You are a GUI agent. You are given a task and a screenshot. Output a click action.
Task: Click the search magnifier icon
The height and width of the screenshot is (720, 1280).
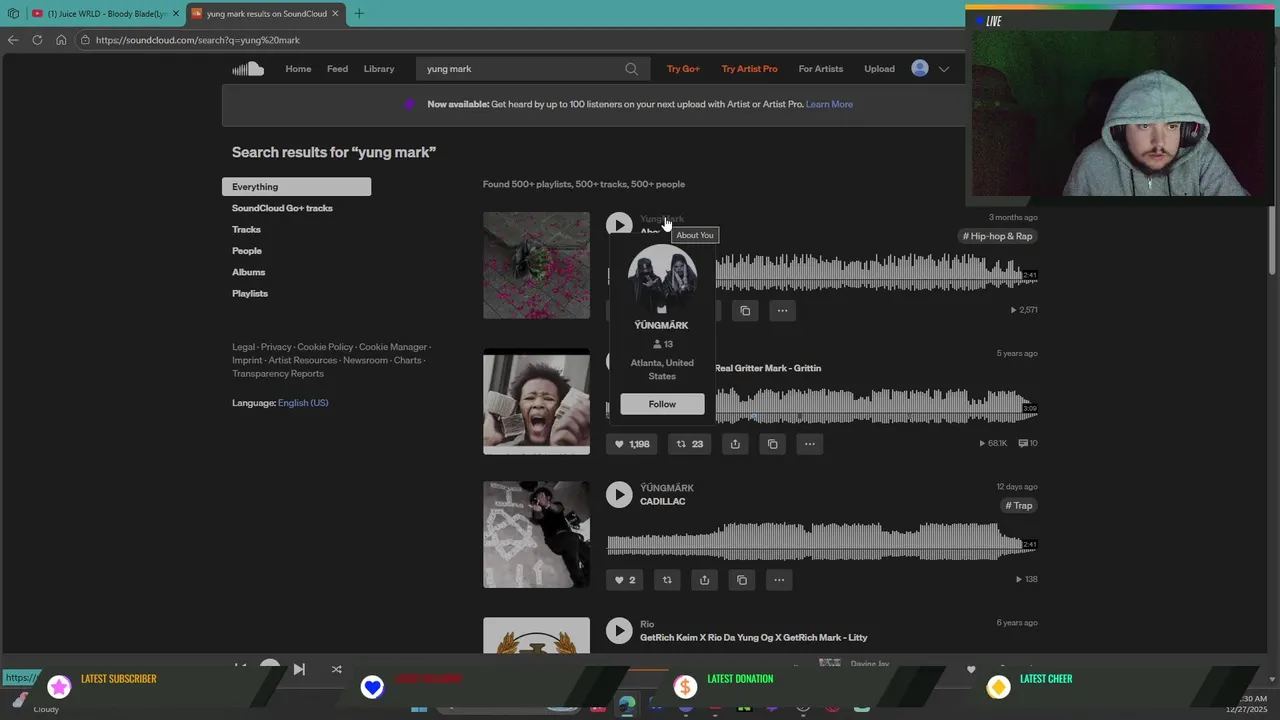point(631,69)
